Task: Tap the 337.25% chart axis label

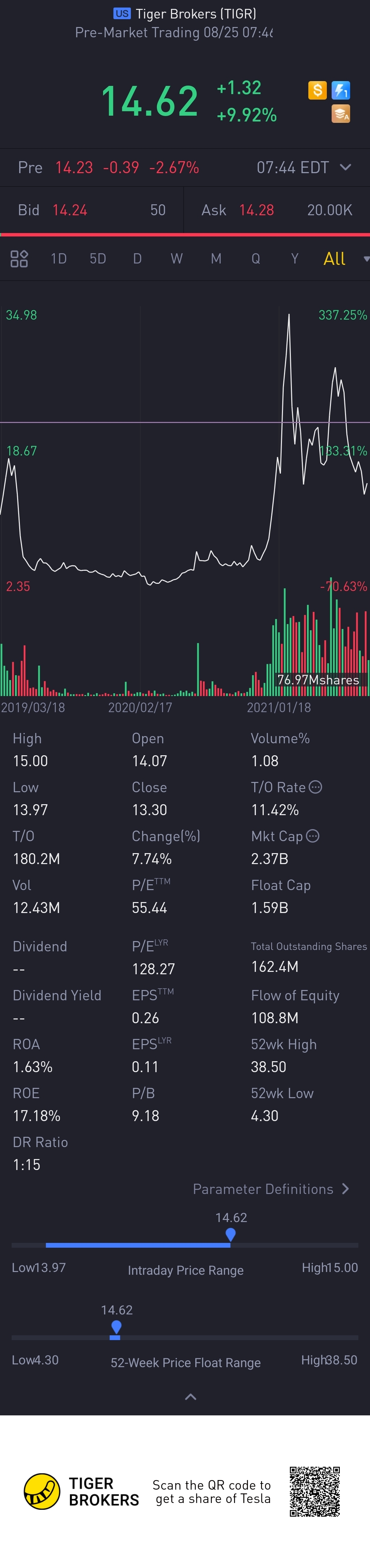Action: (343, 315)
